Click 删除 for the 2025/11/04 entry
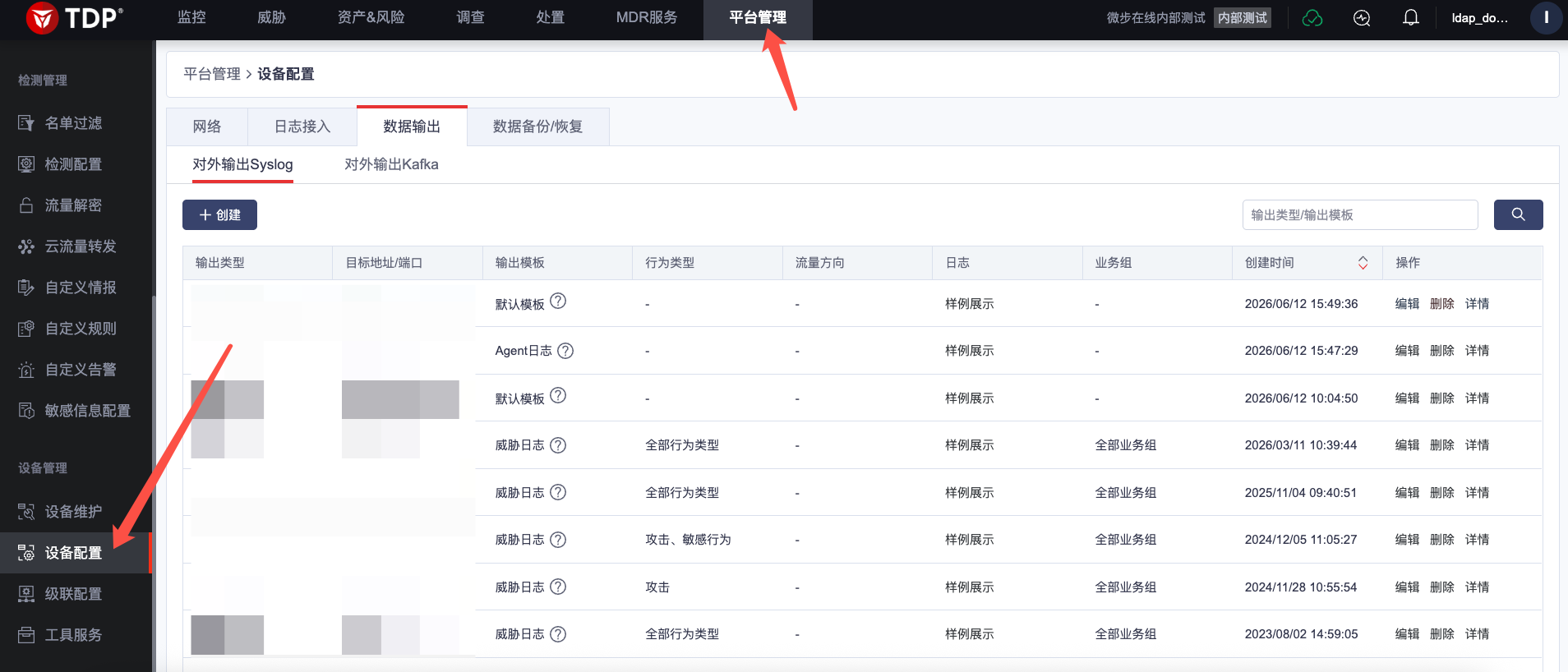 [x=1442, y=493]
